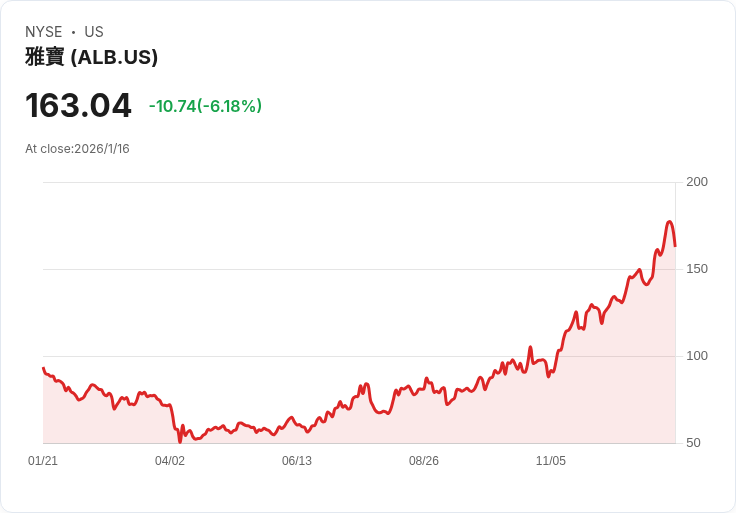
Task: Click the leftmost start of the price line
Action: (43, 368)
